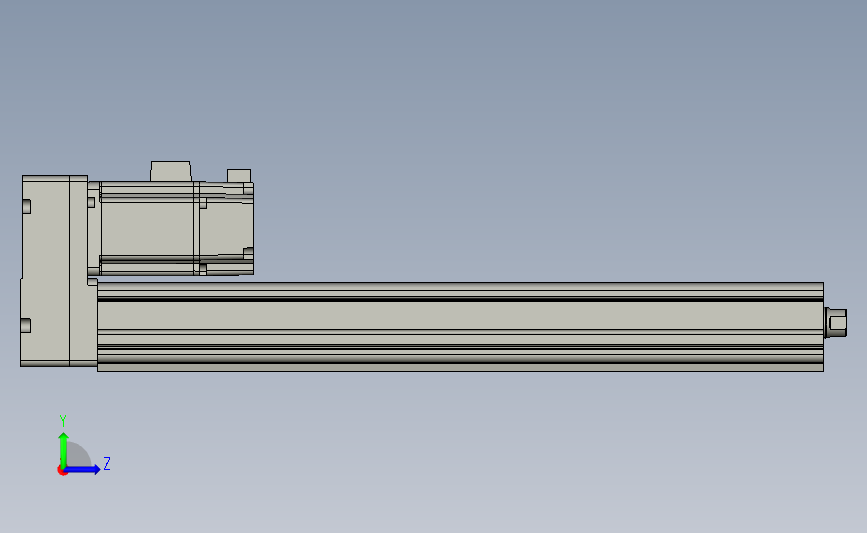The width and height of the screenshot is (867, 533).
Task: Select the long extruded actuator body
Action: coord(460,327)
